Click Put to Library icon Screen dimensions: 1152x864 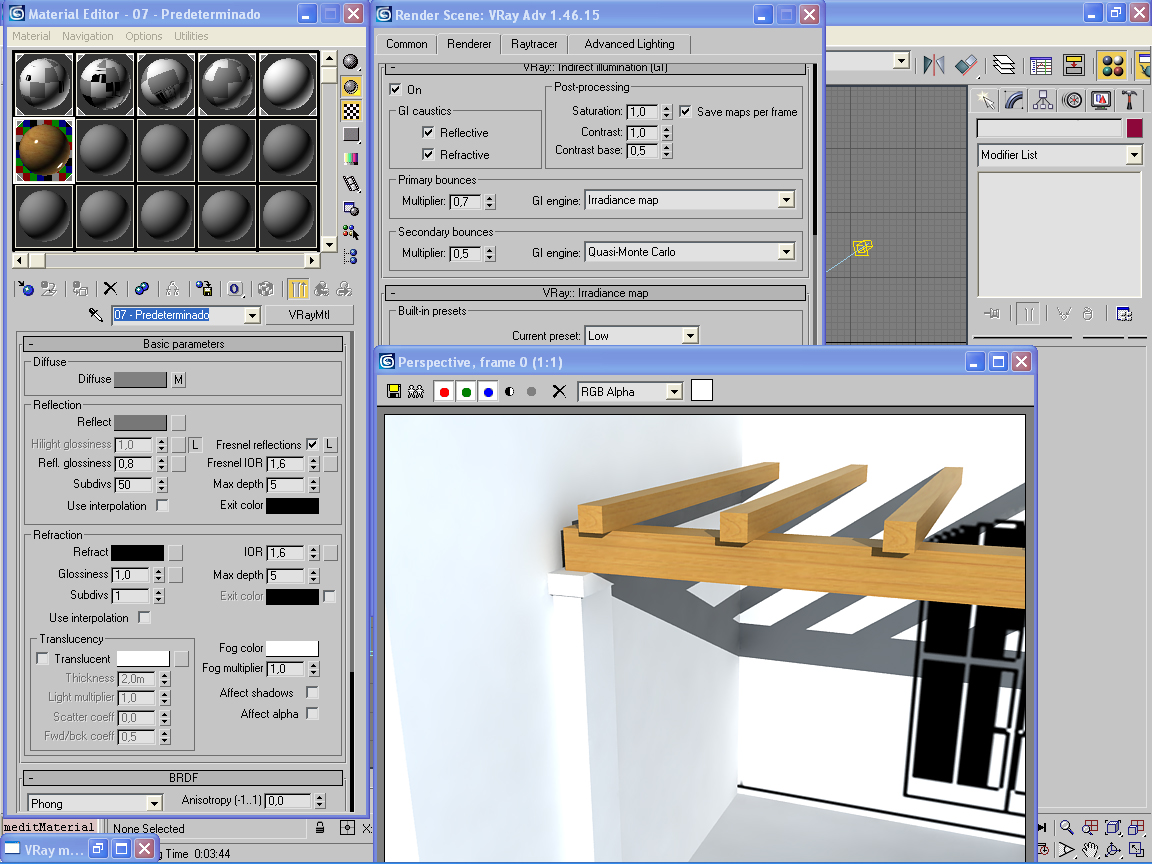[204, 289]
